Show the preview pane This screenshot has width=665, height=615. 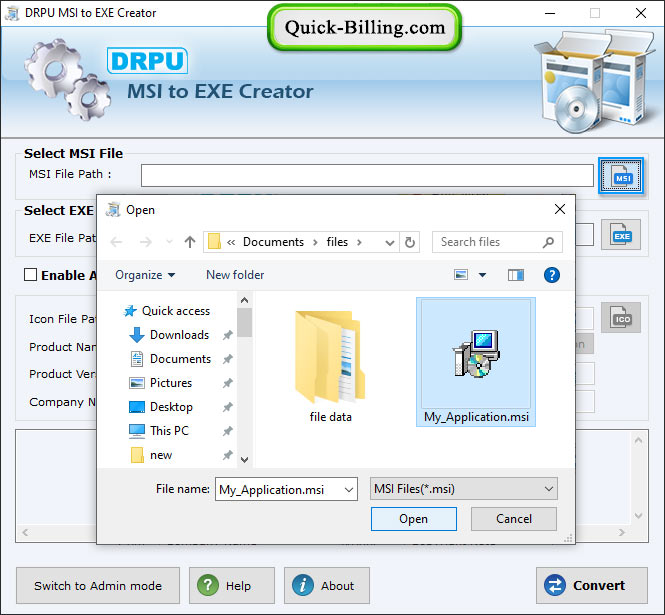[x=516, y=275]
